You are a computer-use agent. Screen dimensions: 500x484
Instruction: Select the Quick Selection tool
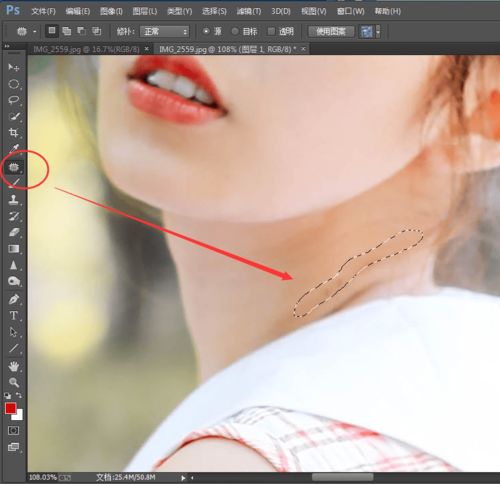(14, 116)
